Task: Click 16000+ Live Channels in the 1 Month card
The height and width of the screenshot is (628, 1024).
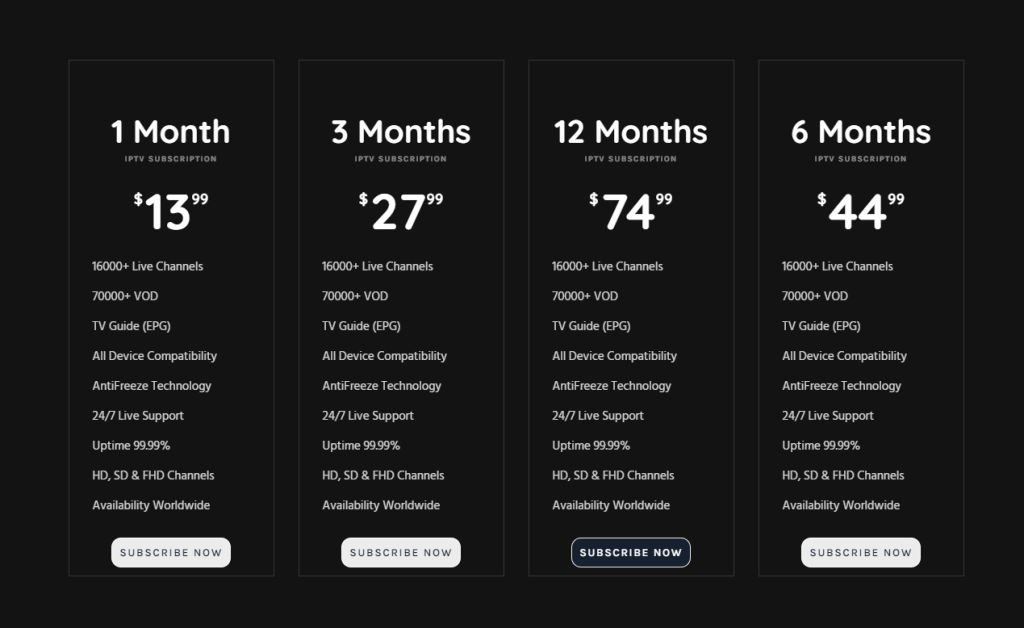Action: [148, 266]
